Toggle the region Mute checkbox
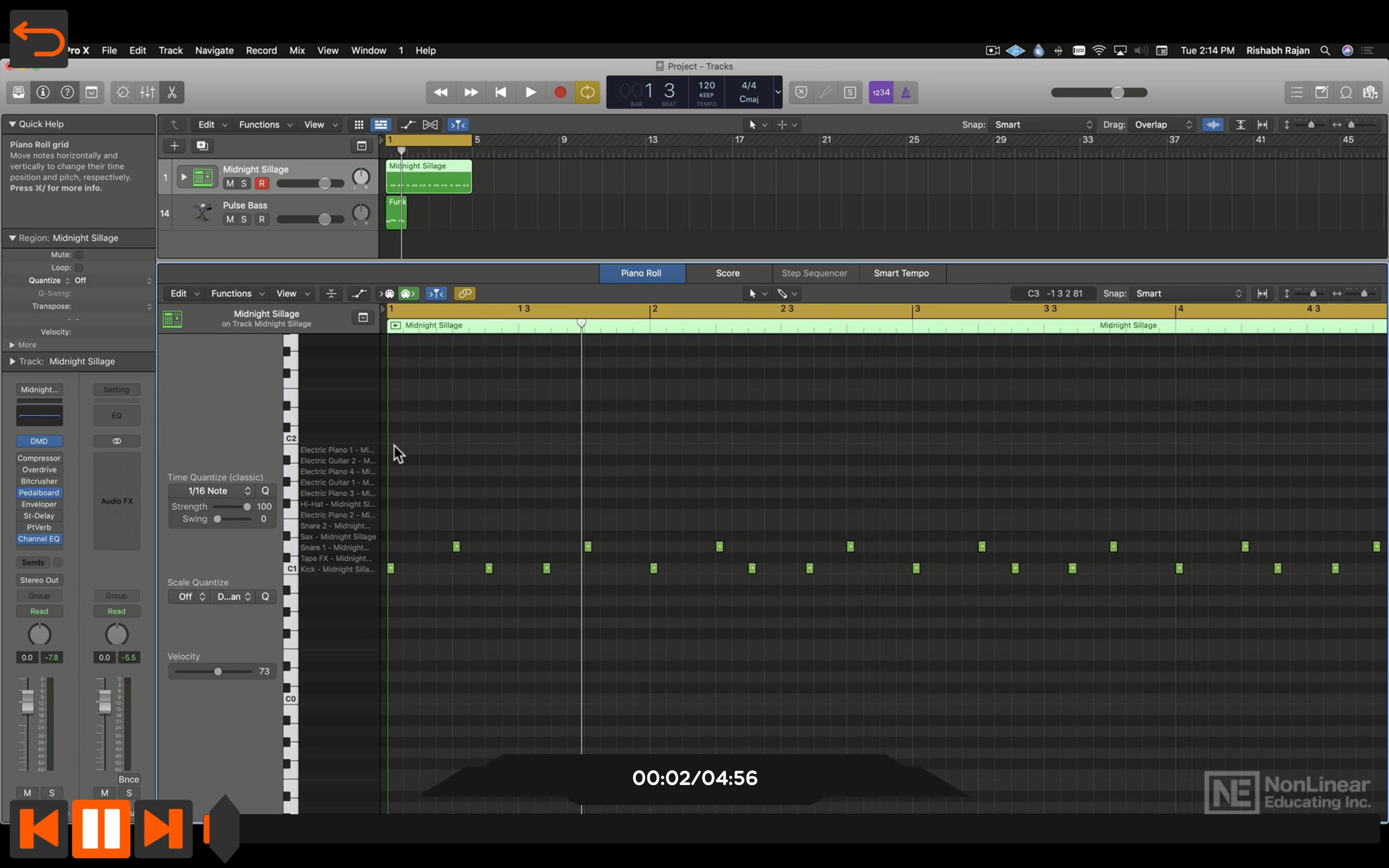This screenshot has height=868, width=1389. 79,255
